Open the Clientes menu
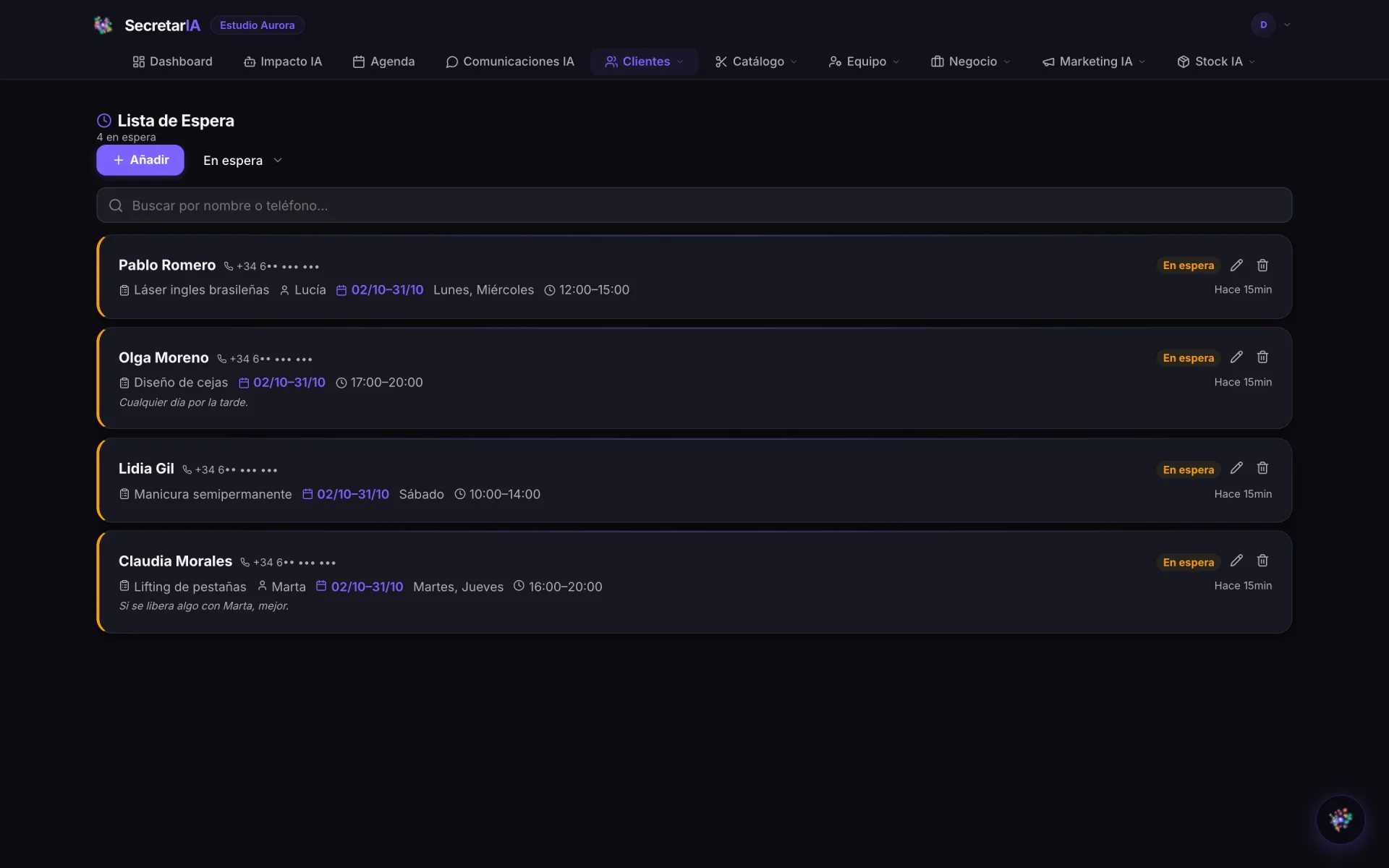Image resolution: width=1389 pixels, height=868 pixels. 644,61
